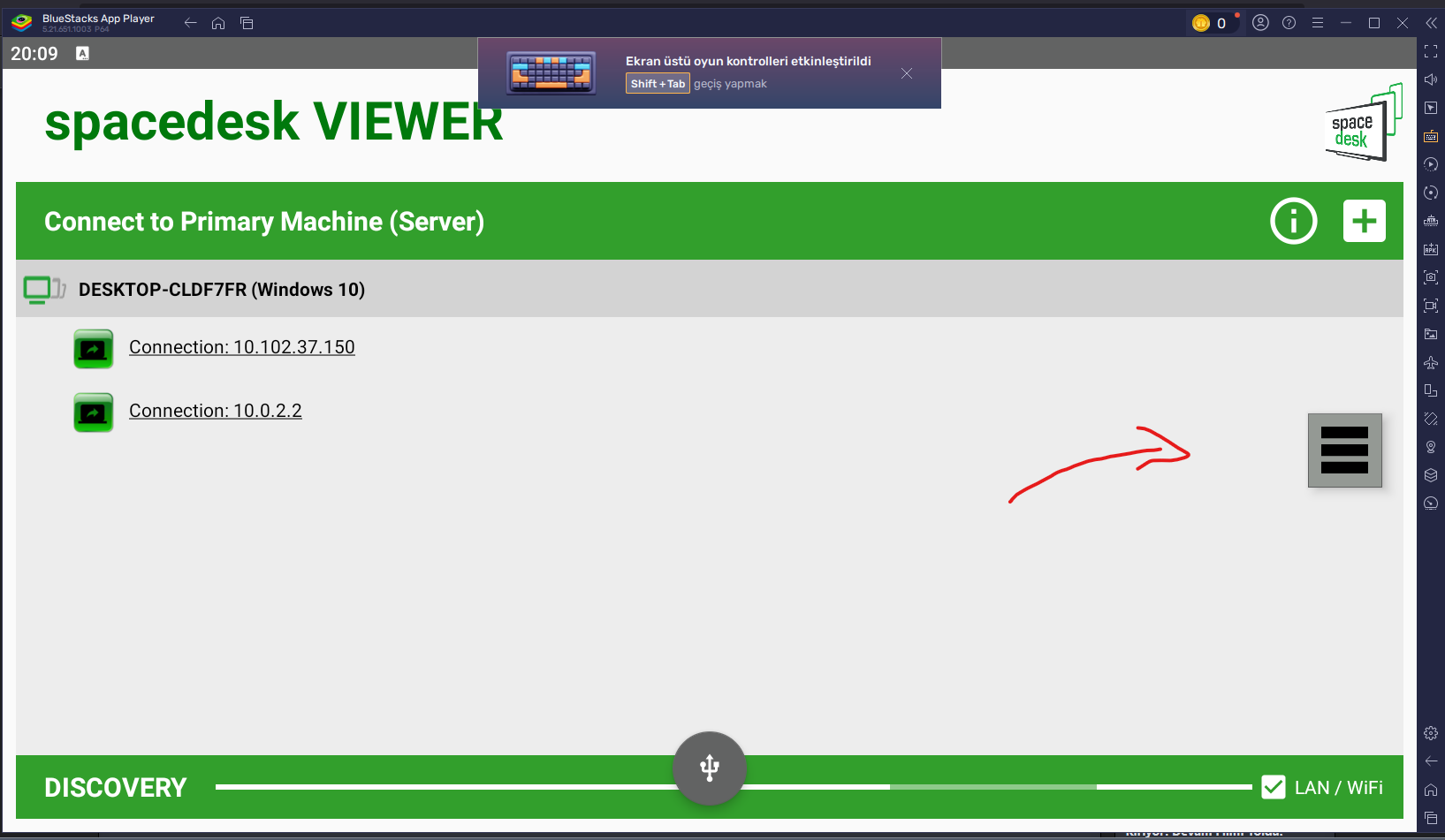Image resolution: width=1445 pixels, height=840 pixels.
Task: Collapse the BlueStacks side toolbar
Action: [1431, 23]
